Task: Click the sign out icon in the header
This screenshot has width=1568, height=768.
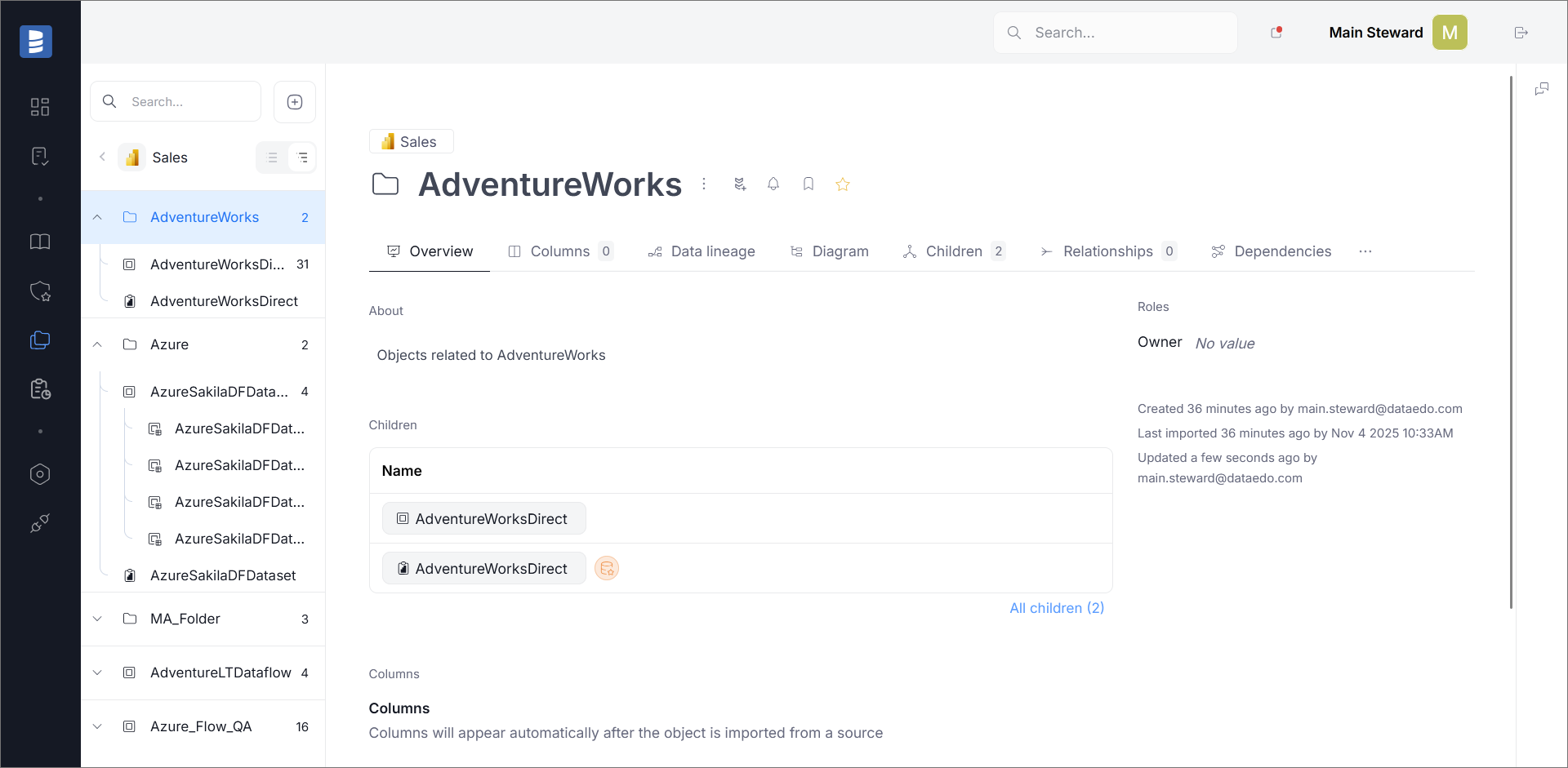Action: (1521, 33)
